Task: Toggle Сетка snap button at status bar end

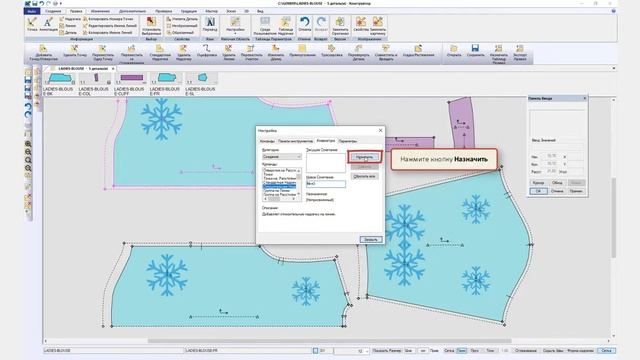Action: tap(606, 351)
